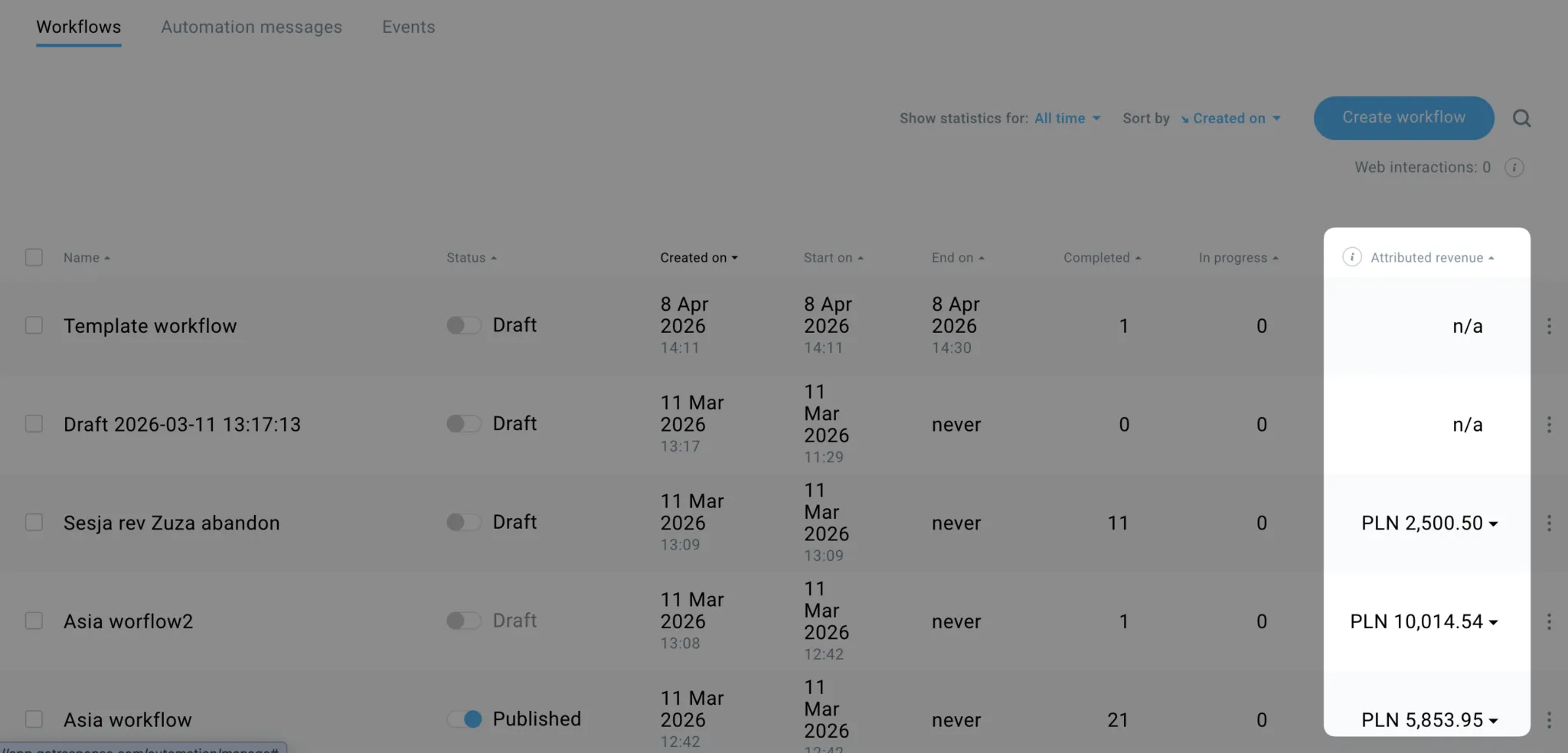Open the options menu for Template workflow
The image size is (1568, 753).
(1549, 325)
